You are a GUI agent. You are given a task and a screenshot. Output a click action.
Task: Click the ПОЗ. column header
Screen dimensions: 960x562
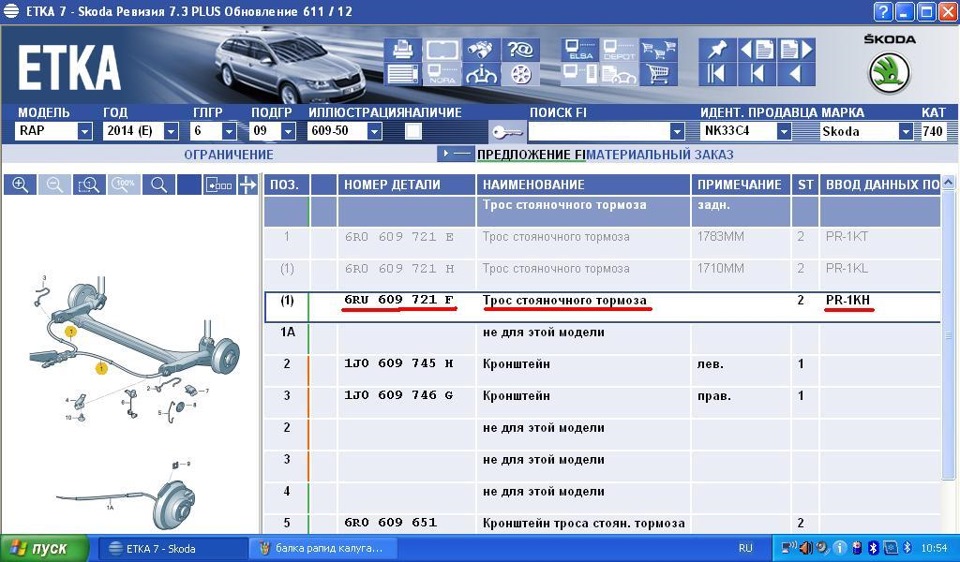coord(287,184)
